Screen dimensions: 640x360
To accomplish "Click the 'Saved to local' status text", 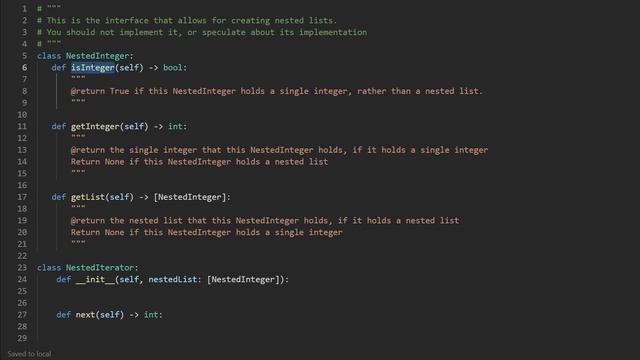I will tap(29, 354).
